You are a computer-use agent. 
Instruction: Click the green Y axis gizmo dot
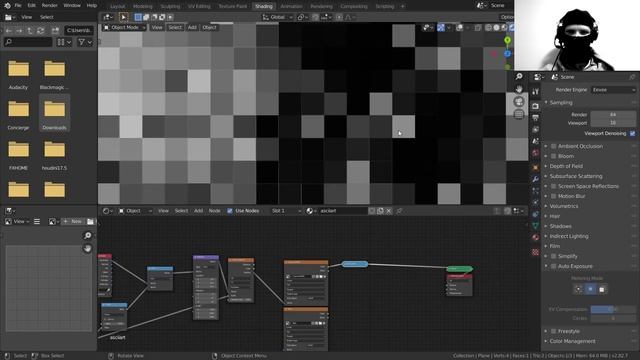click(507, 40)
